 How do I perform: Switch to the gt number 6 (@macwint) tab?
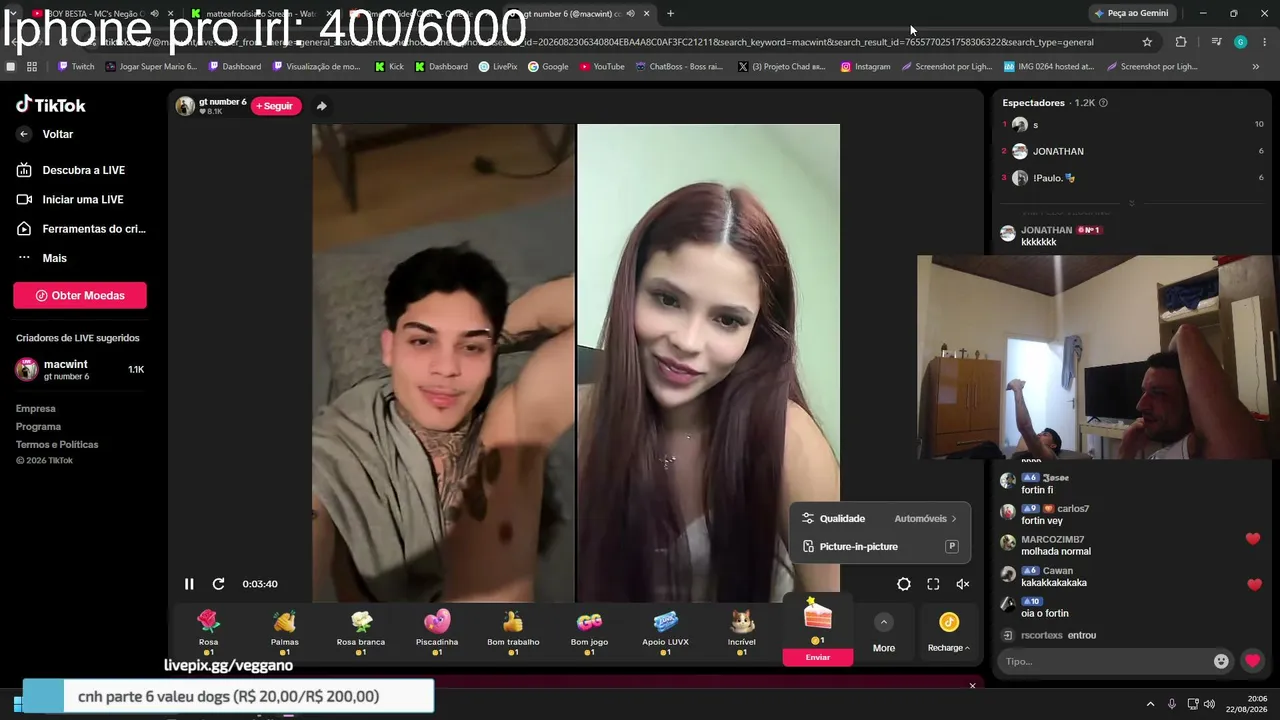pos(581,13)
